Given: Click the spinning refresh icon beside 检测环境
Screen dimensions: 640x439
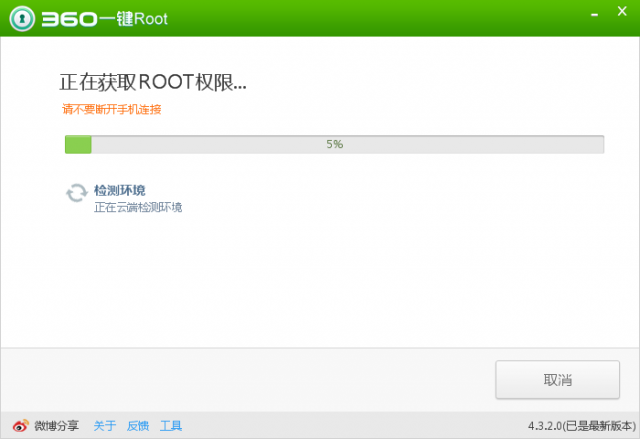Looking at the screenshot, I should (77, 193).
